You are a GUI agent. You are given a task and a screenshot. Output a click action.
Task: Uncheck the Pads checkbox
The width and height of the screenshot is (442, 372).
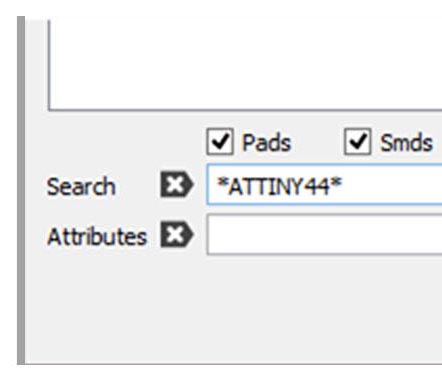point(220,142)
